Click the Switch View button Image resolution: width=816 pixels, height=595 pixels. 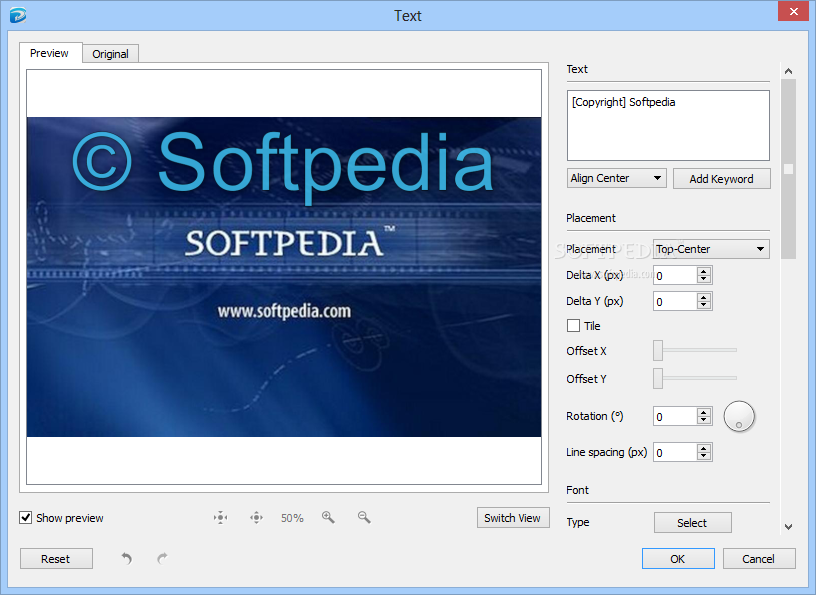[512, 518]
